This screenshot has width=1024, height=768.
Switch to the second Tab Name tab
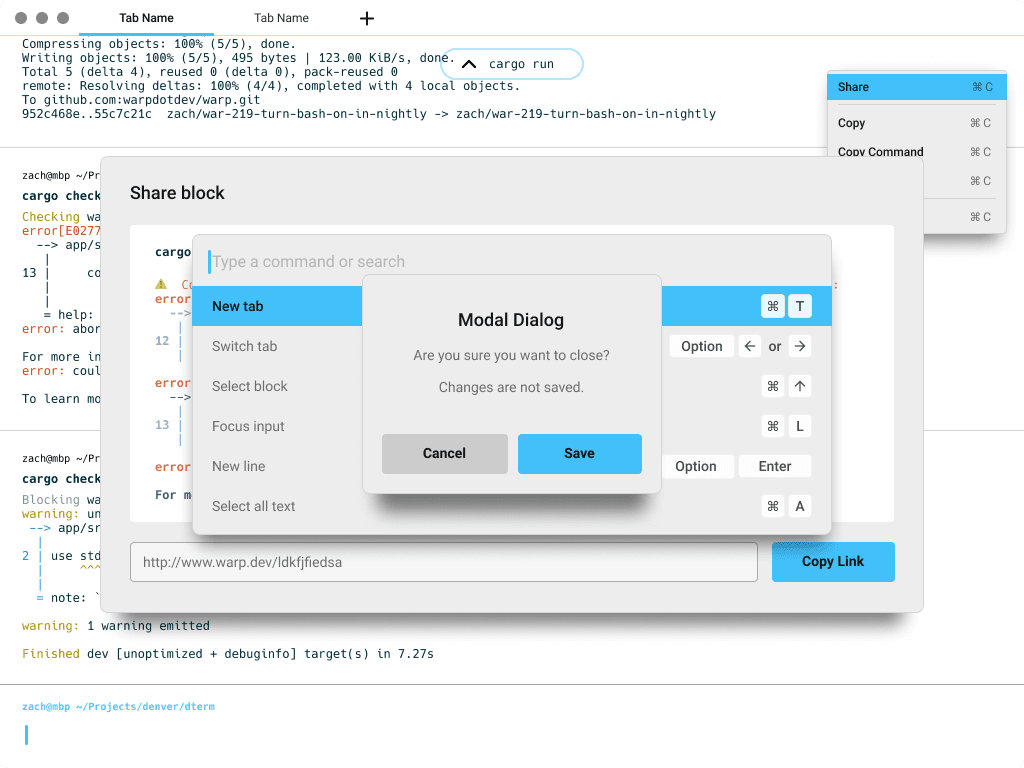281,18
